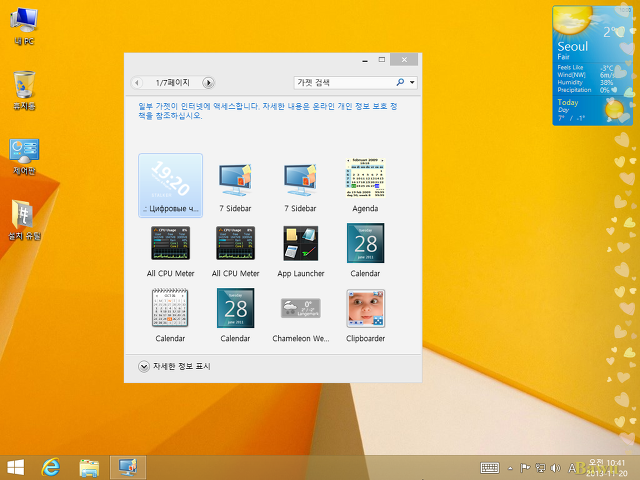640x480 pixels.
Task: Open the touch keyboard taskbar icon
Action: (x=490, y=468)
